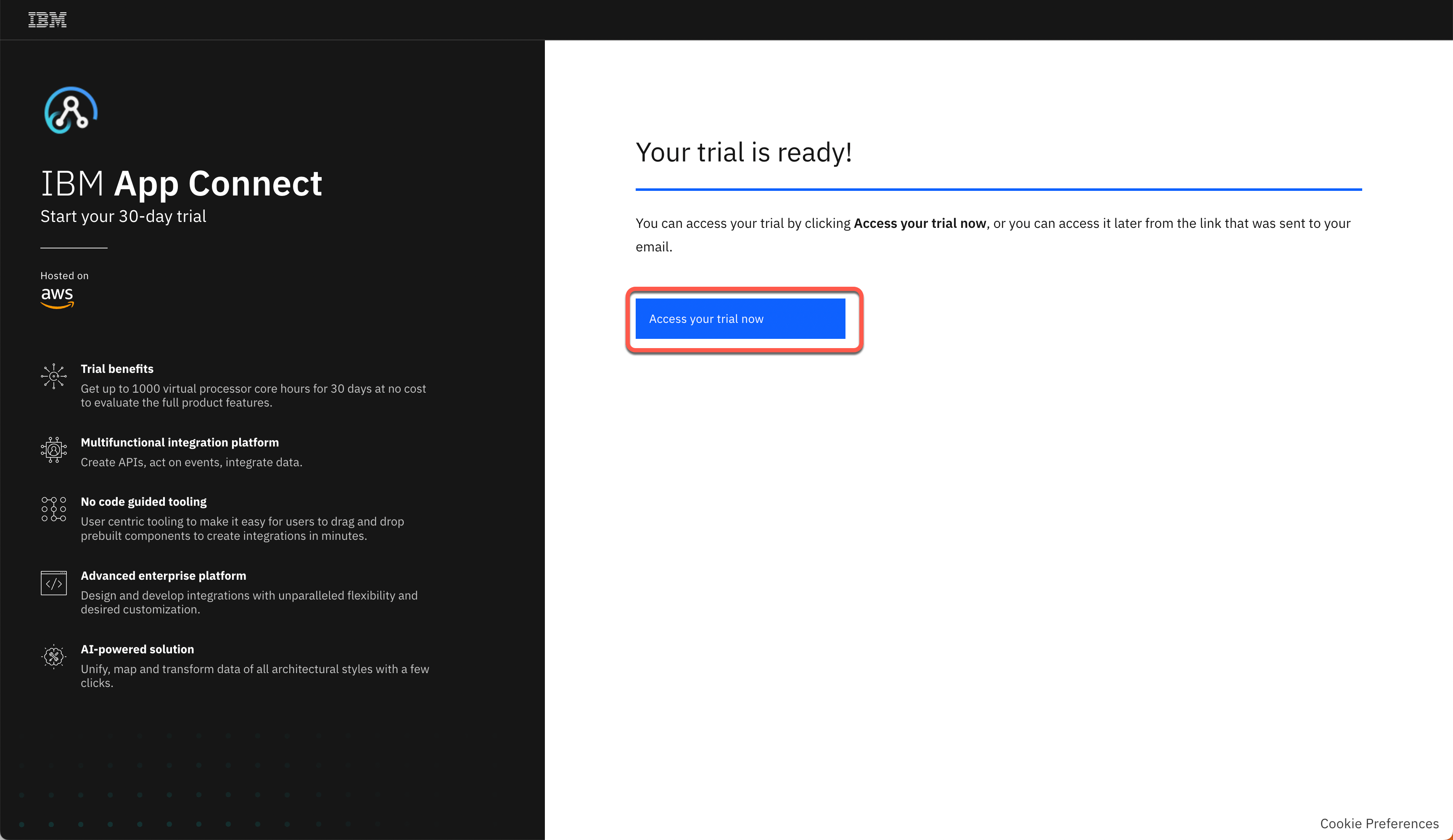This screenshot has height=840, width=1453.
Task: Click Multifunctional integration platform heading
Action: pos(180,442)
